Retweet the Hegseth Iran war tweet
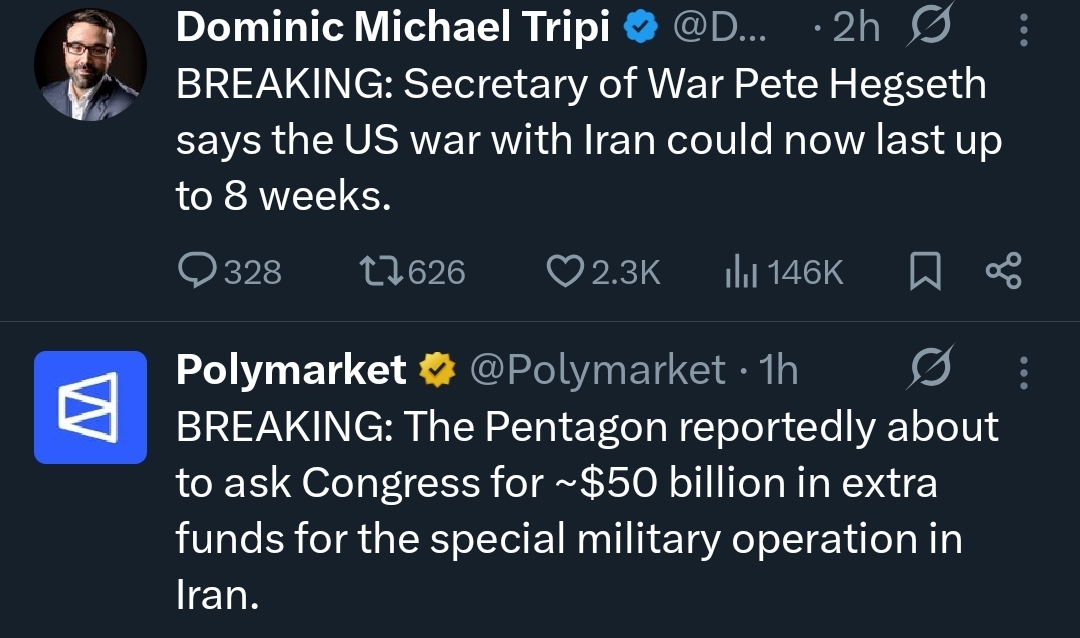 [379, 271]
